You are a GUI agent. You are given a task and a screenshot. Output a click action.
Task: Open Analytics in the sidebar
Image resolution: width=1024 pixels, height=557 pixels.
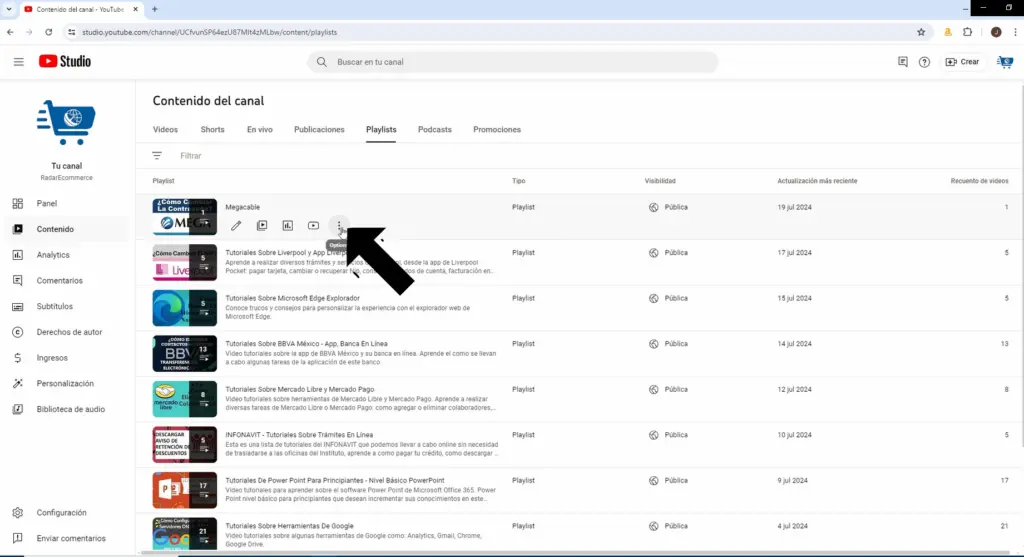coord(68,255)
